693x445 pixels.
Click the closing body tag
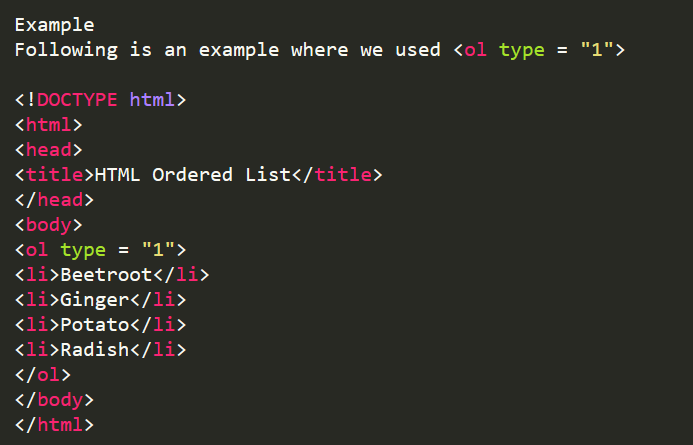click(54, 400)
